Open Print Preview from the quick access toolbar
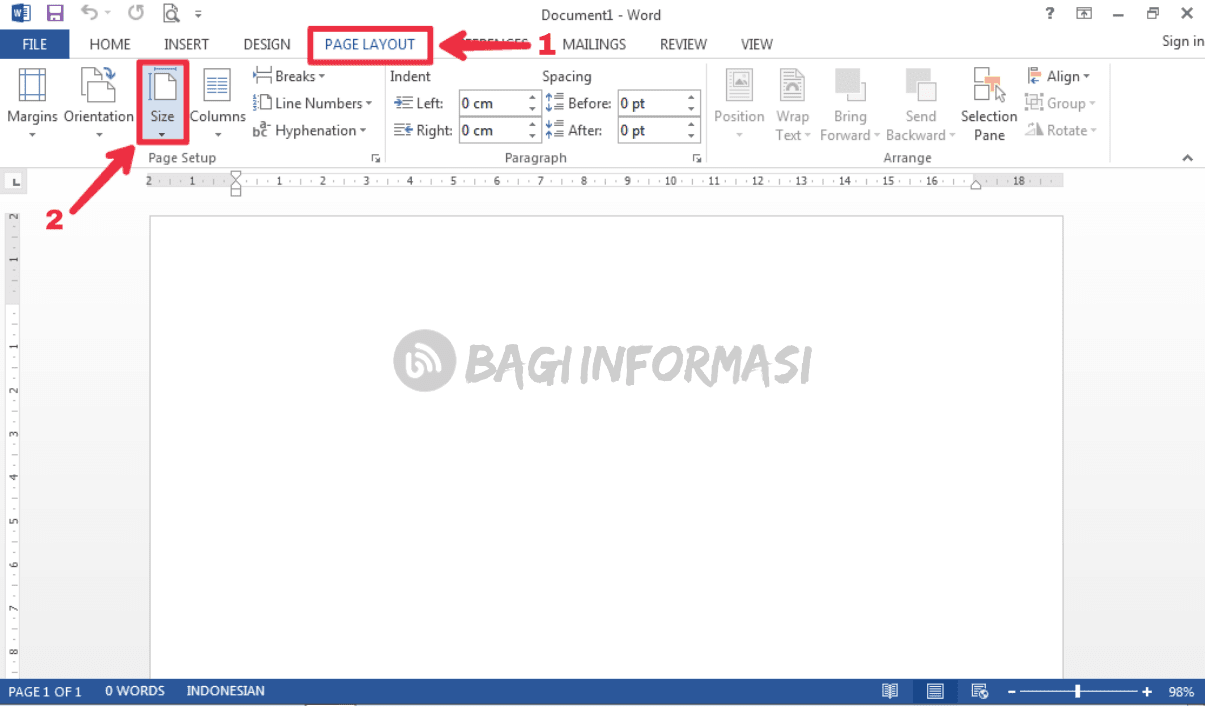 [x=171, y=14]
